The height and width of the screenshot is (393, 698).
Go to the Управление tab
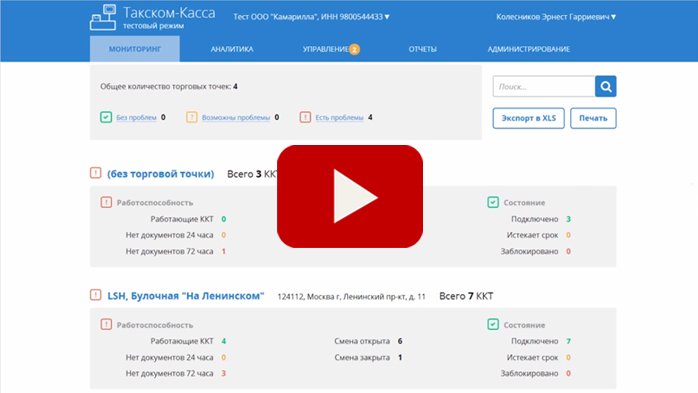[325, 49]
